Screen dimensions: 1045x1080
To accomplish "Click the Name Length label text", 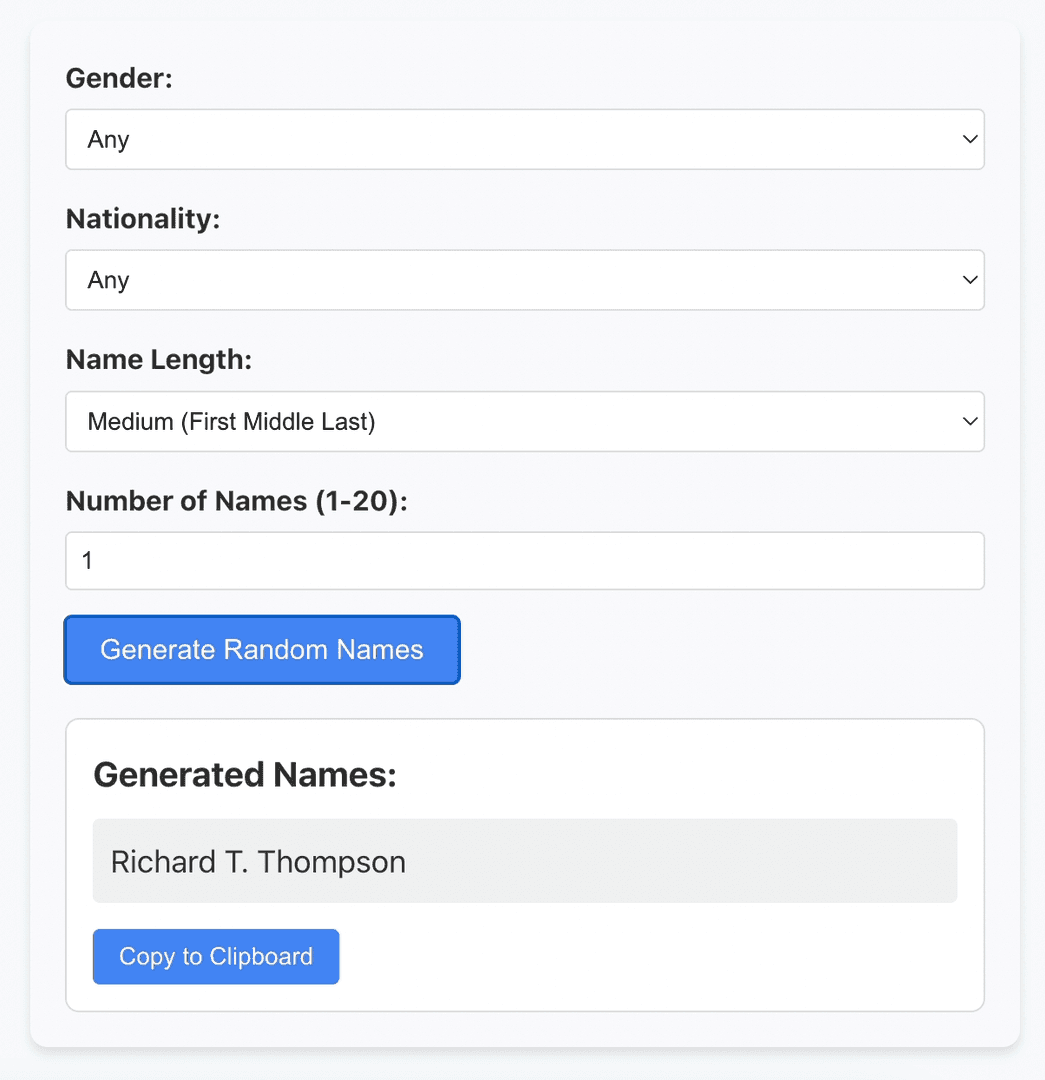I will click(158, 360).
